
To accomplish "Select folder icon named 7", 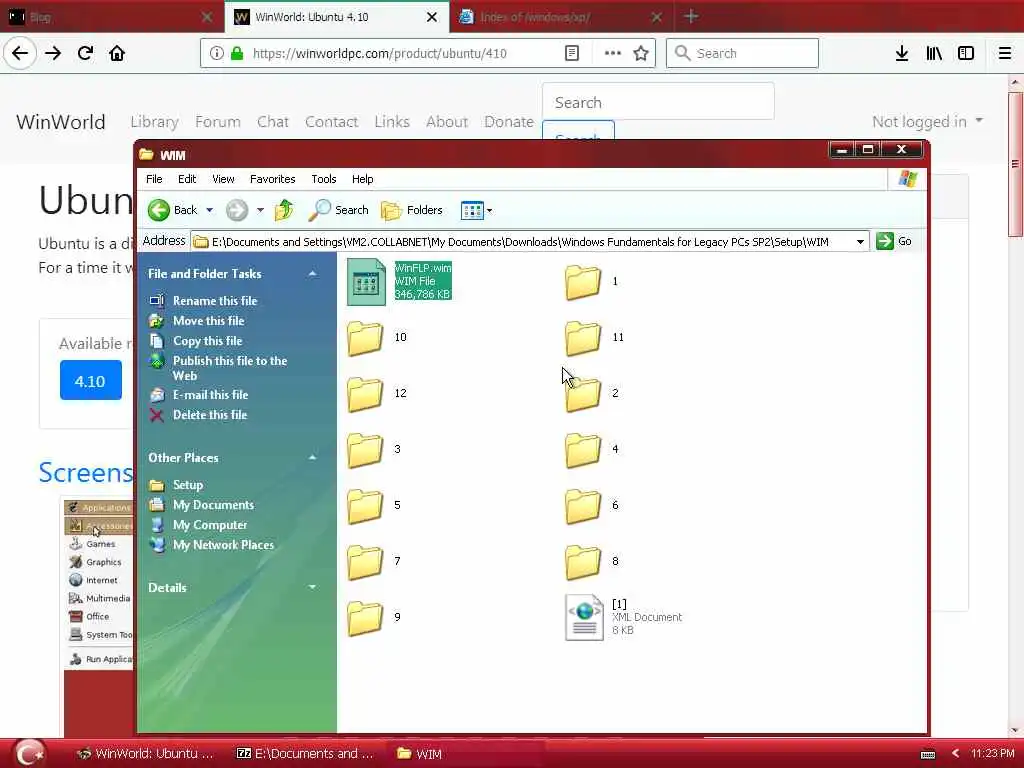I will [x=364, y=562].
